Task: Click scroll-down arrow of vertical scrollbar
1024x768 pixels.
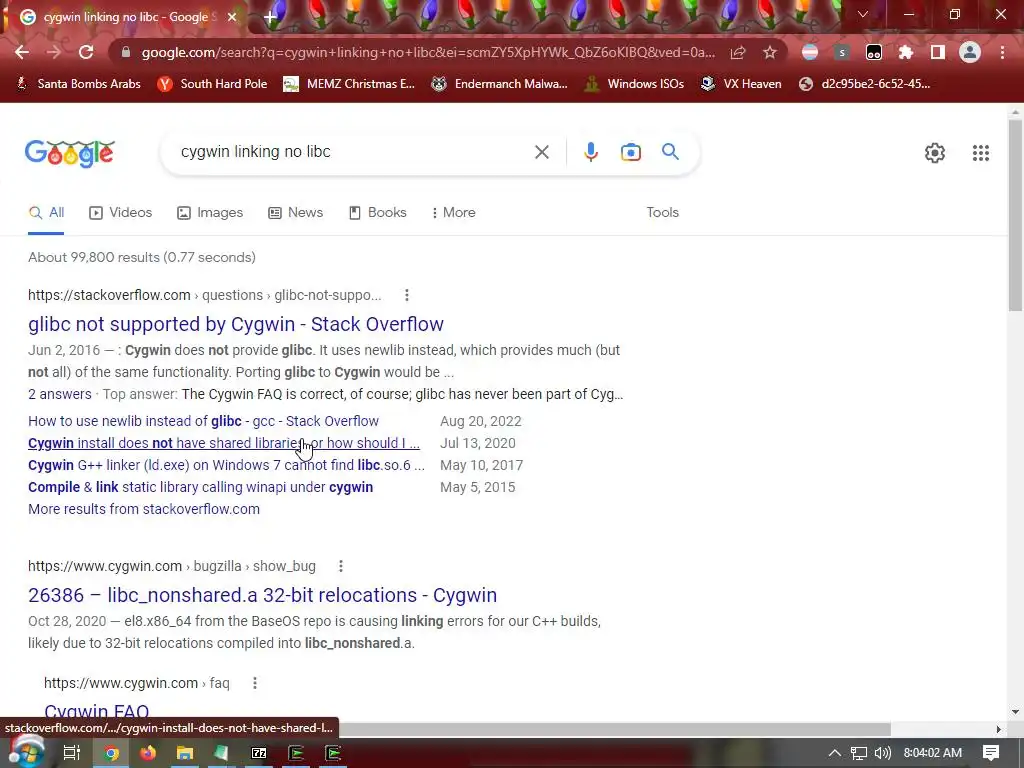Action: pos(1015,712)
